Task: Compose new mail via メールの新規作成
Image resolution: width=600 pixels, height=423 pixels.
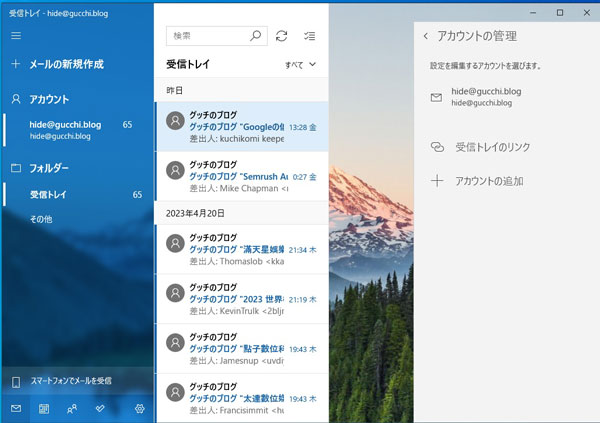Action: coord(67,64)
